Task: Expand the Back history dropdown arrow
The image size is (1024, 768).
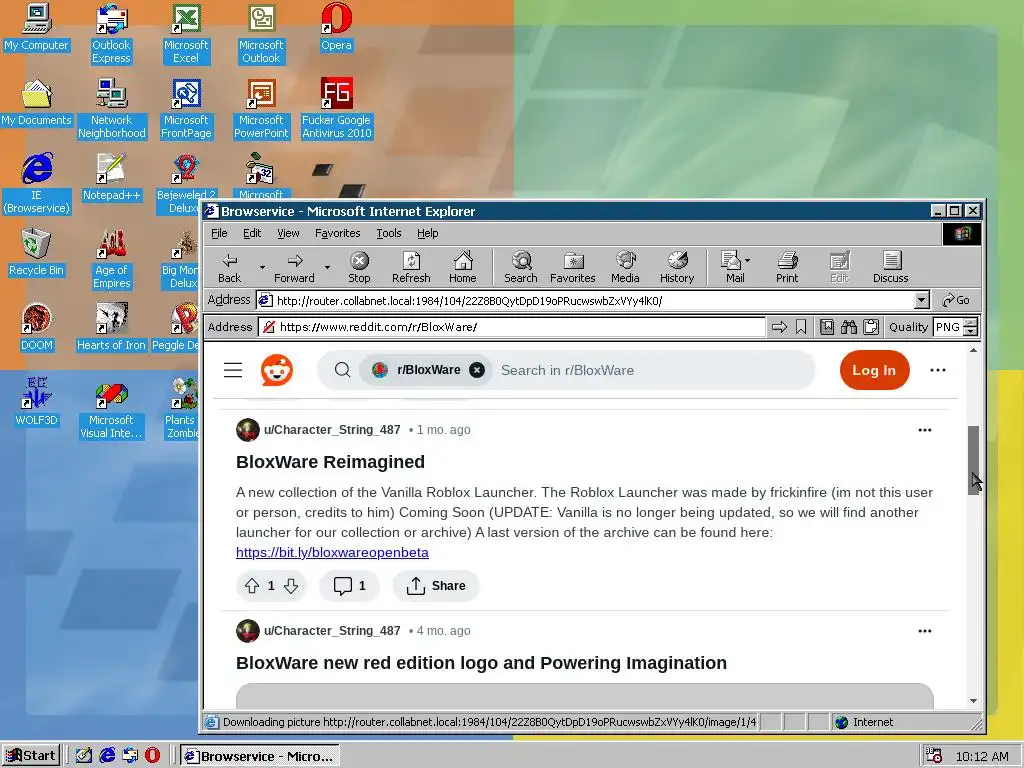Action: click(262, 268)
